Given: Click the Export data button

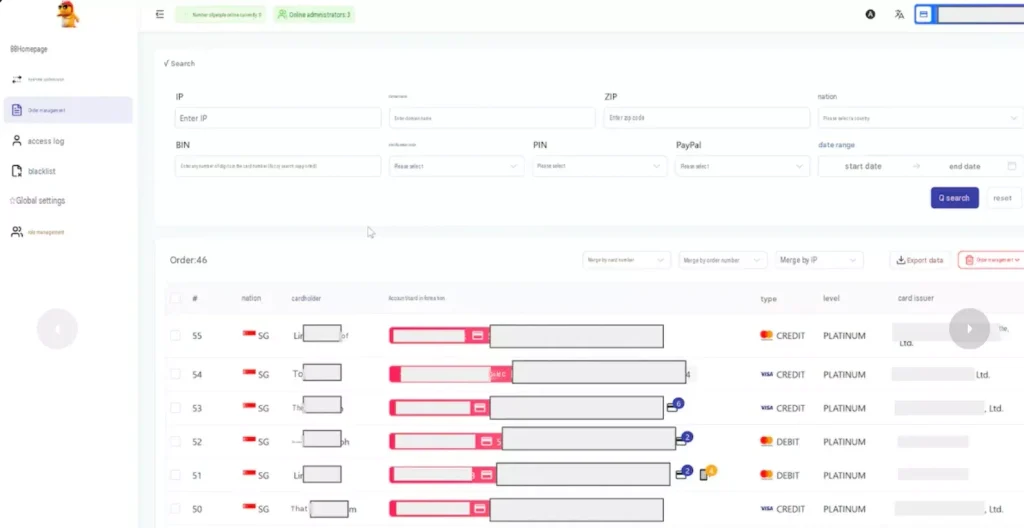Looking at the screenshot, I should pos(920,260).
